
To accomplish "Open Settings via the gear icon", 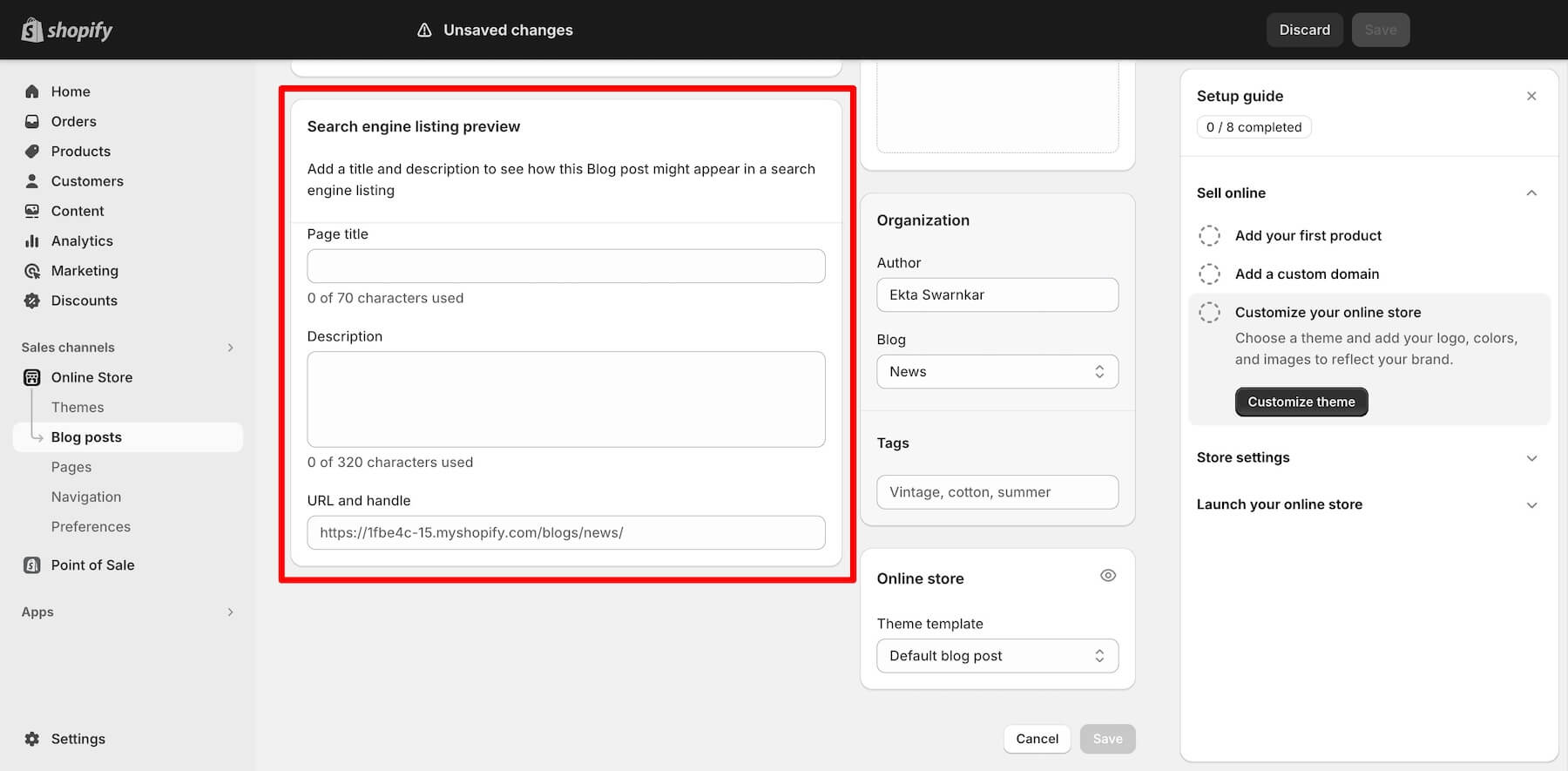I will pos(32,739).
